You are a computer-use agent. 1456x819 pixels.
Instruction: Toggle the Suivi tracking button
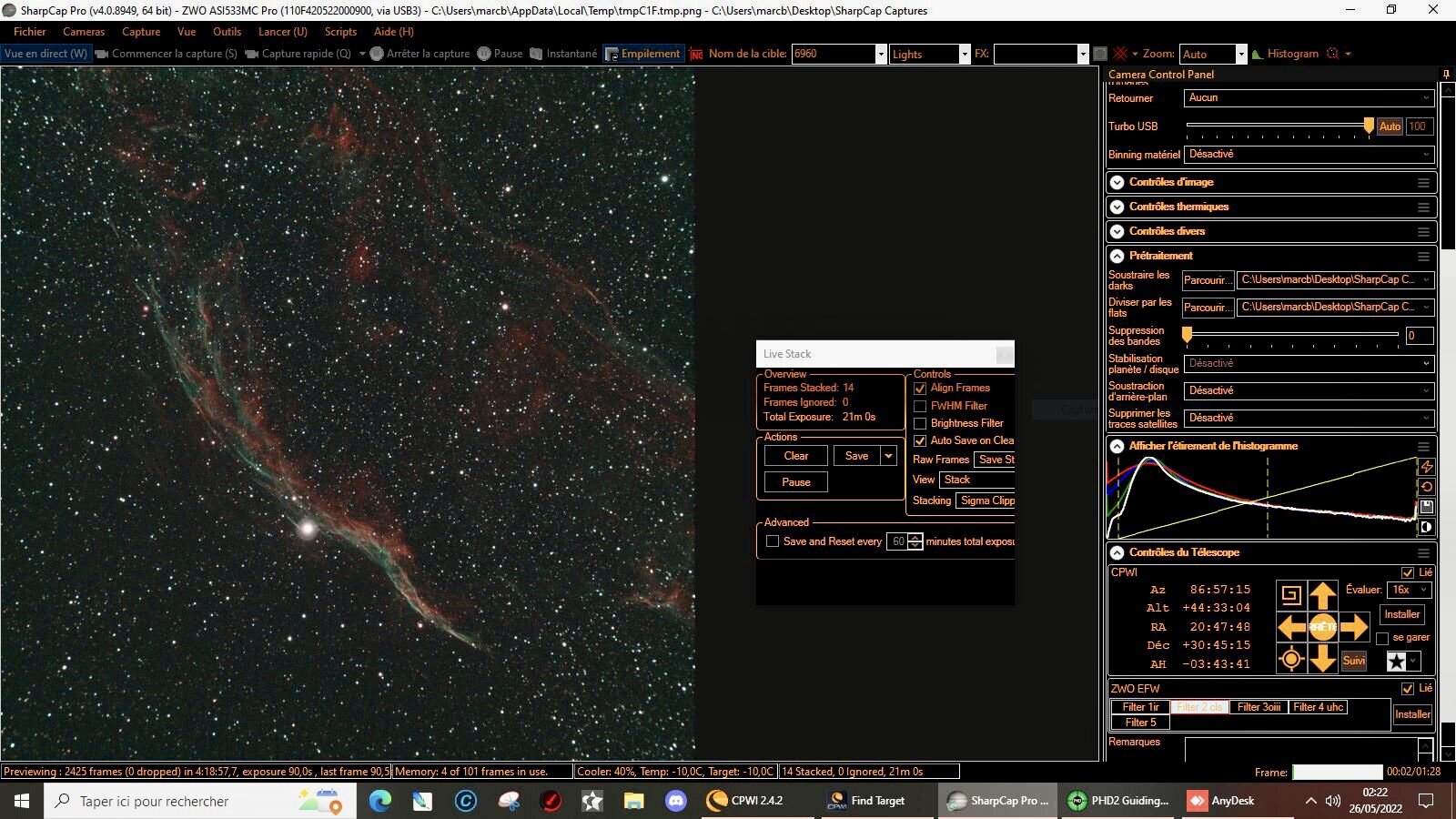pyautogui.click(x=1354, y=661)
